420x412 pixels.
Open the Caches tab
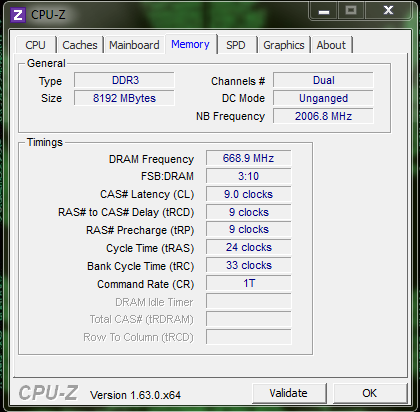[80, 45]
